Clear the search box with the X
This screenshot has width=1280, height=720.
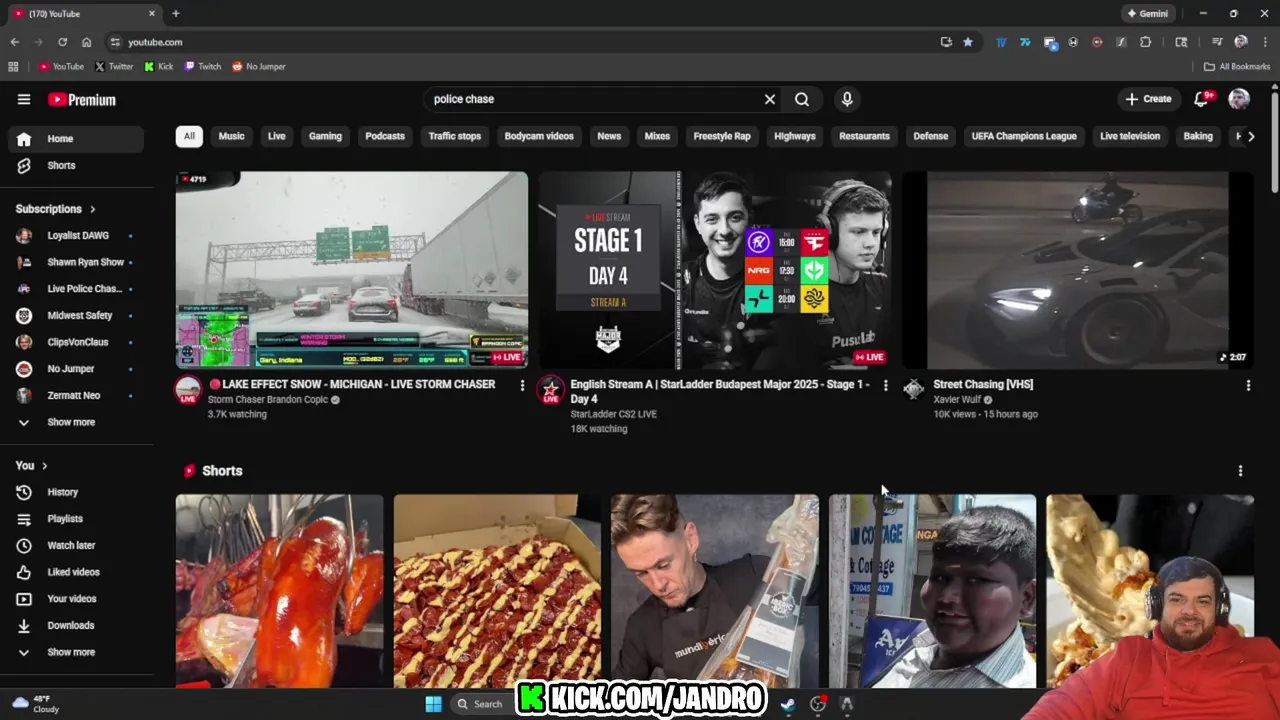[770, 99]
